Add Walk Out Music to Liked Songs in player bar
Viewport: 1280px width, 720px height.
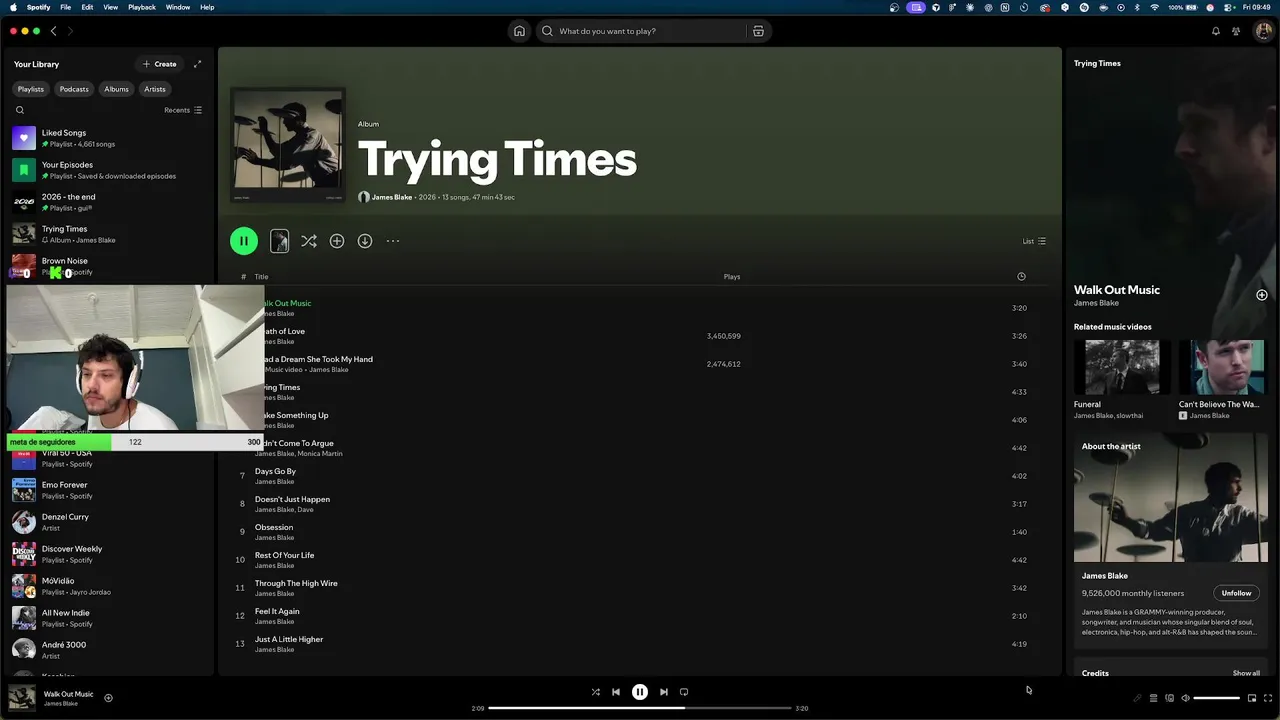pyautogui.click(x=108, y=698)
